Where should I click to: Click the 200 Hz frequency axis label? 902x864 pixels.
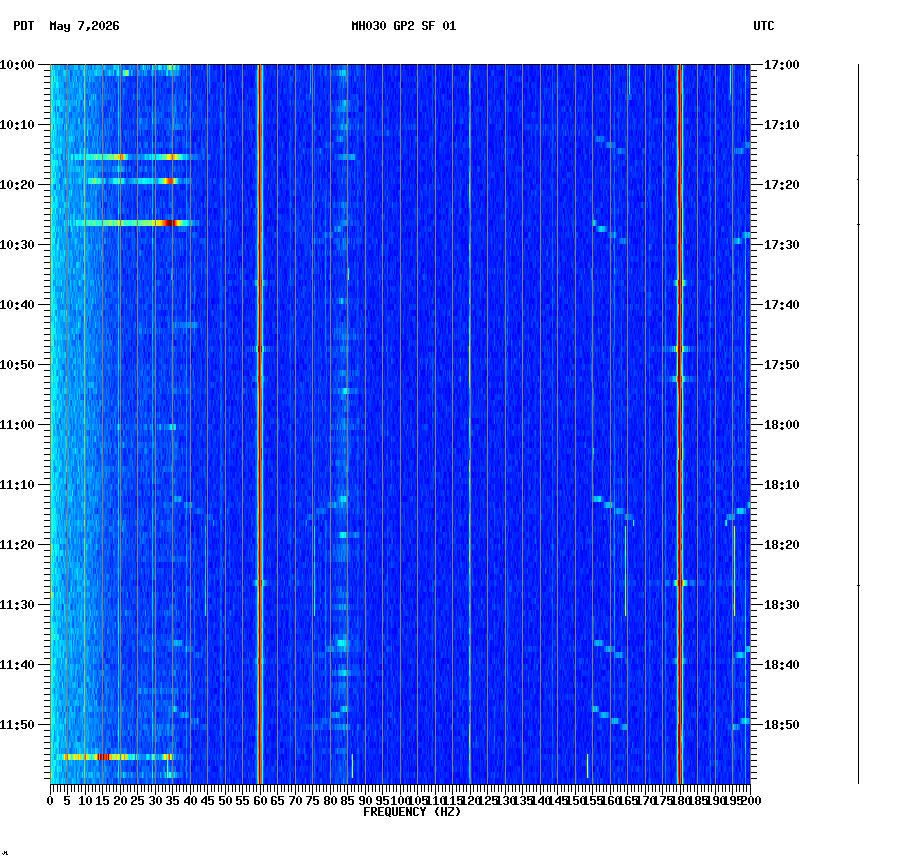point(751,801)
